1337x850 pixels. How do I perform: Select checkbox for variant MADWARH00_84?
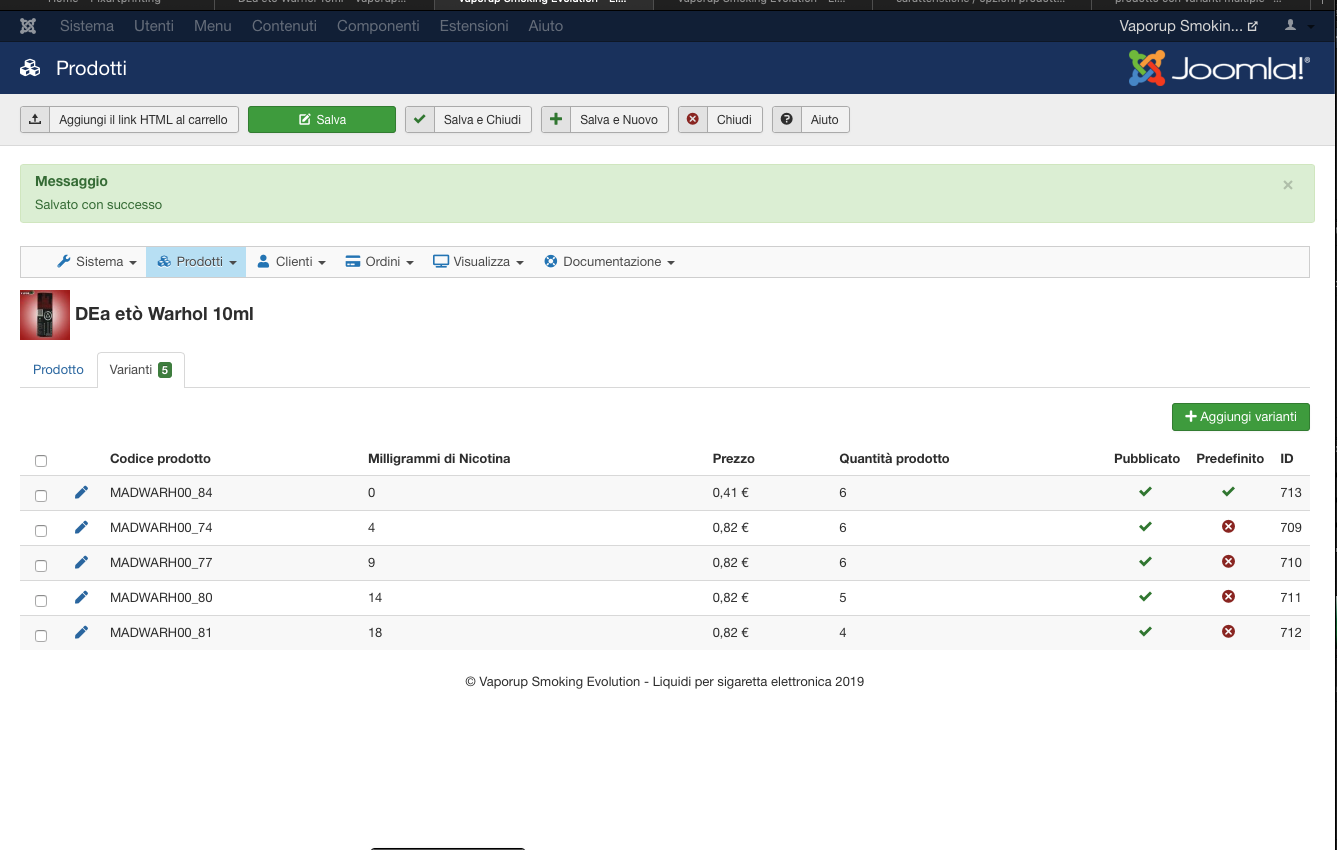41,496
